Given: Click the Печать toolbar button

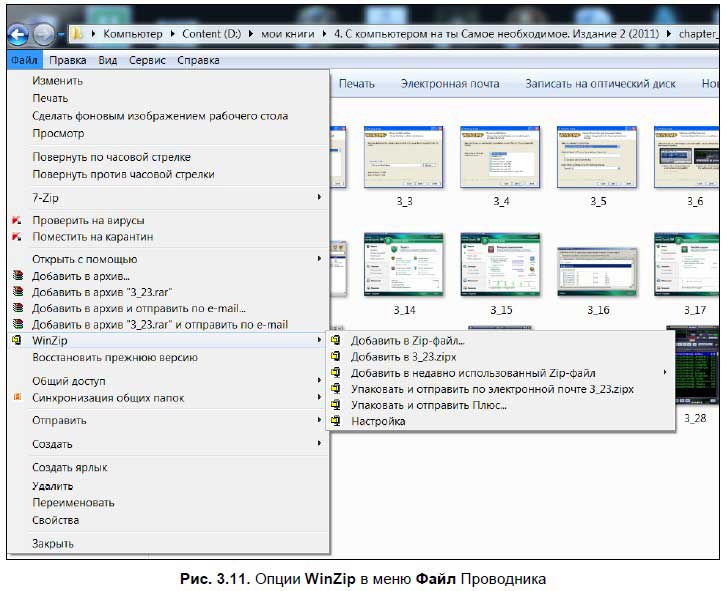Looking at the screenshot, I should tap(357, 84).
